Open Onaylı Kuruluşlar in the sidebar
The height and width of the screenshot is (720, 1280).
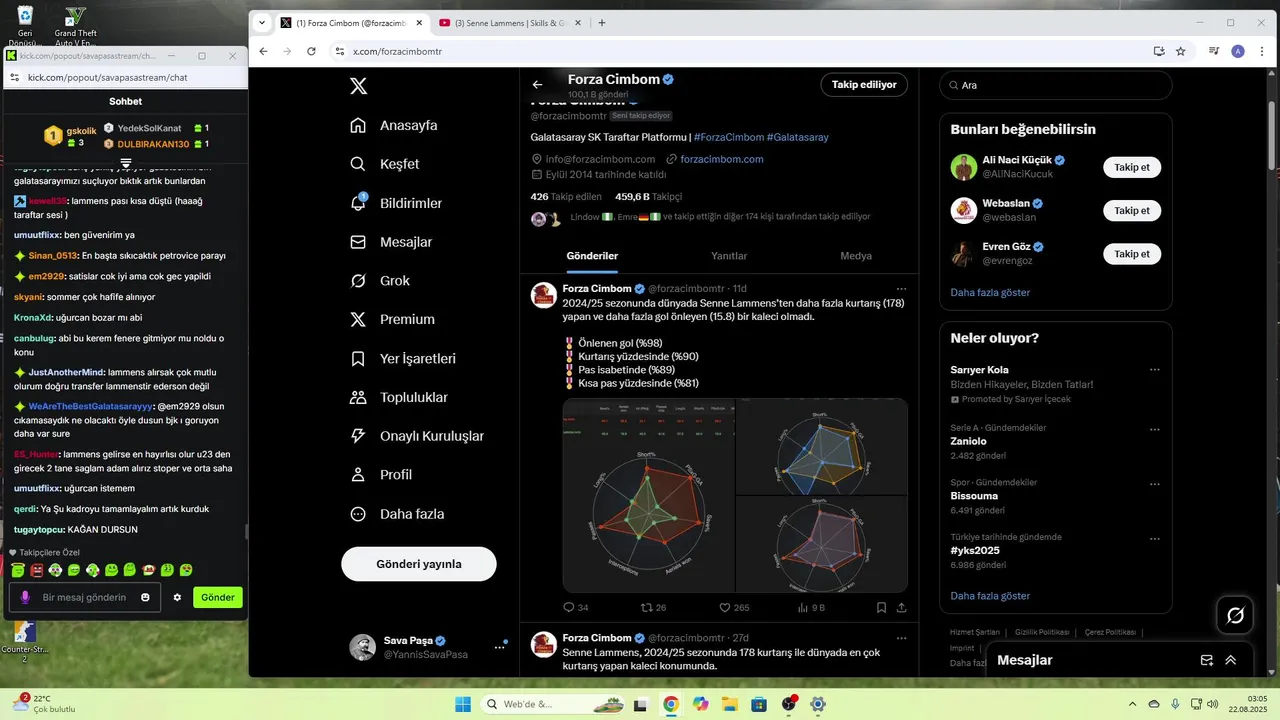[416, 436]
